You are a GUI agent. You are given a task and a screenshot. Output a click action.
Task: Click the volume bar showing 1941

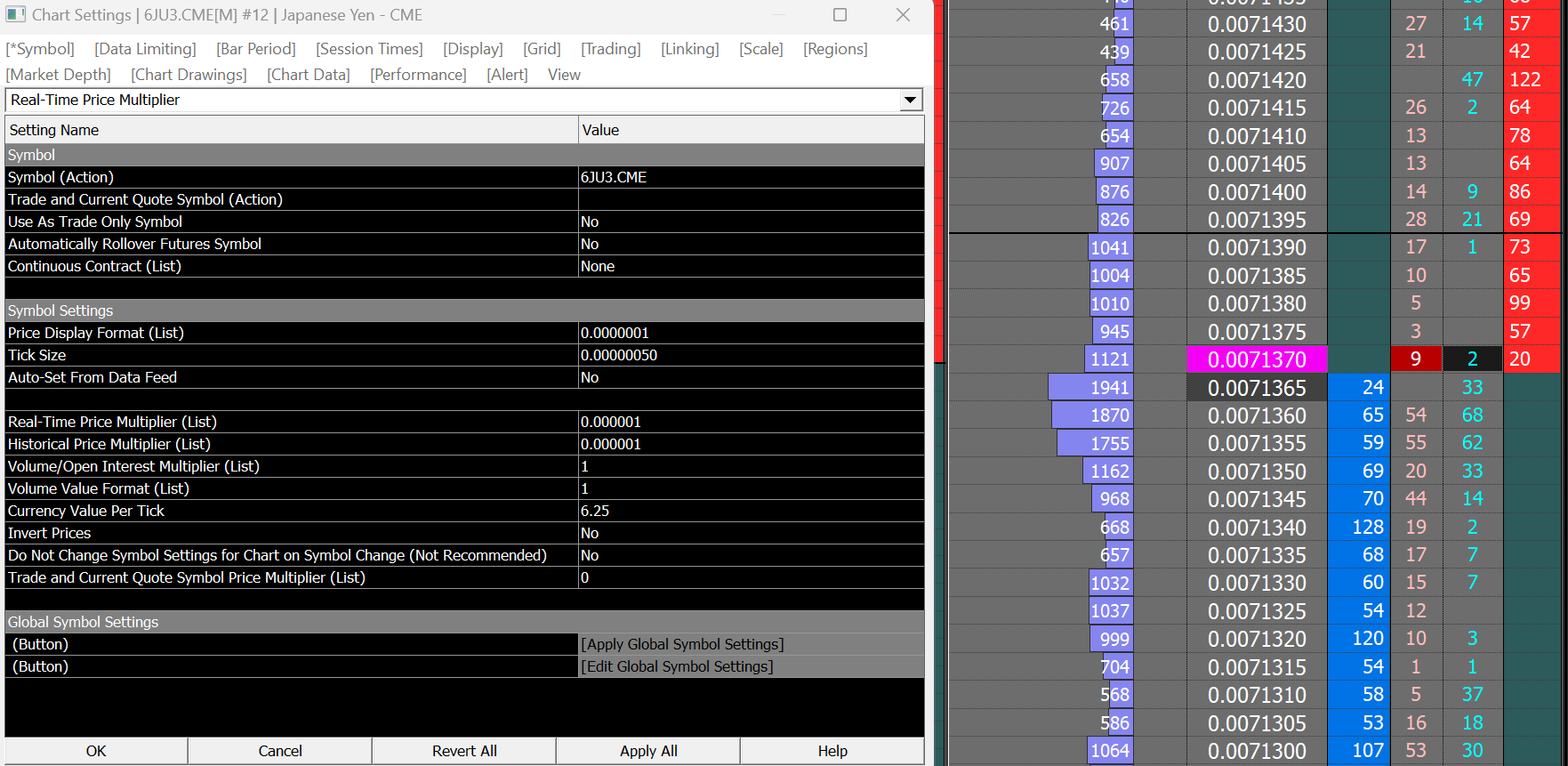1090,388
